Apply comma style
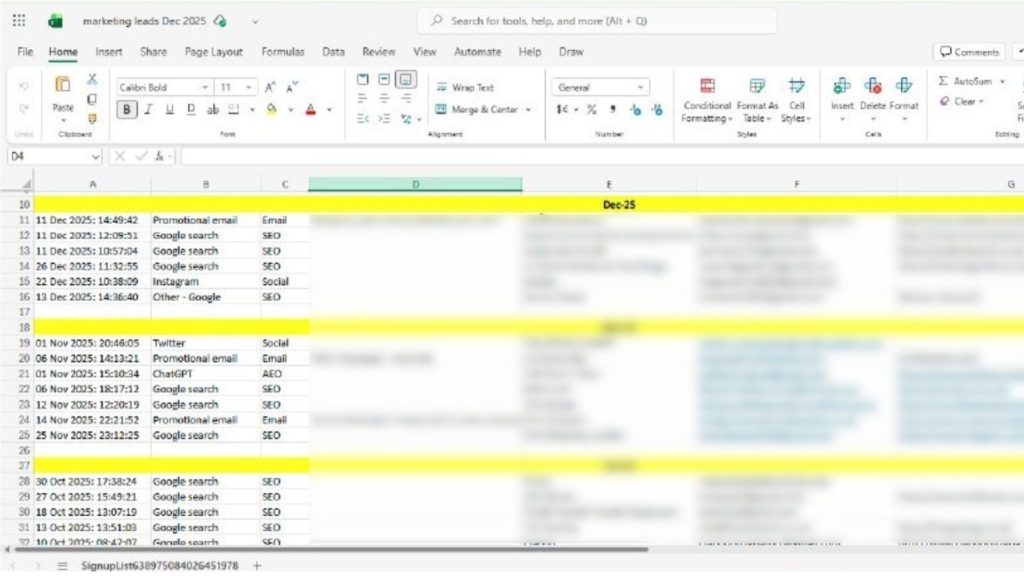The width and height of the screenshot is (1024, 576). (613, 110)
